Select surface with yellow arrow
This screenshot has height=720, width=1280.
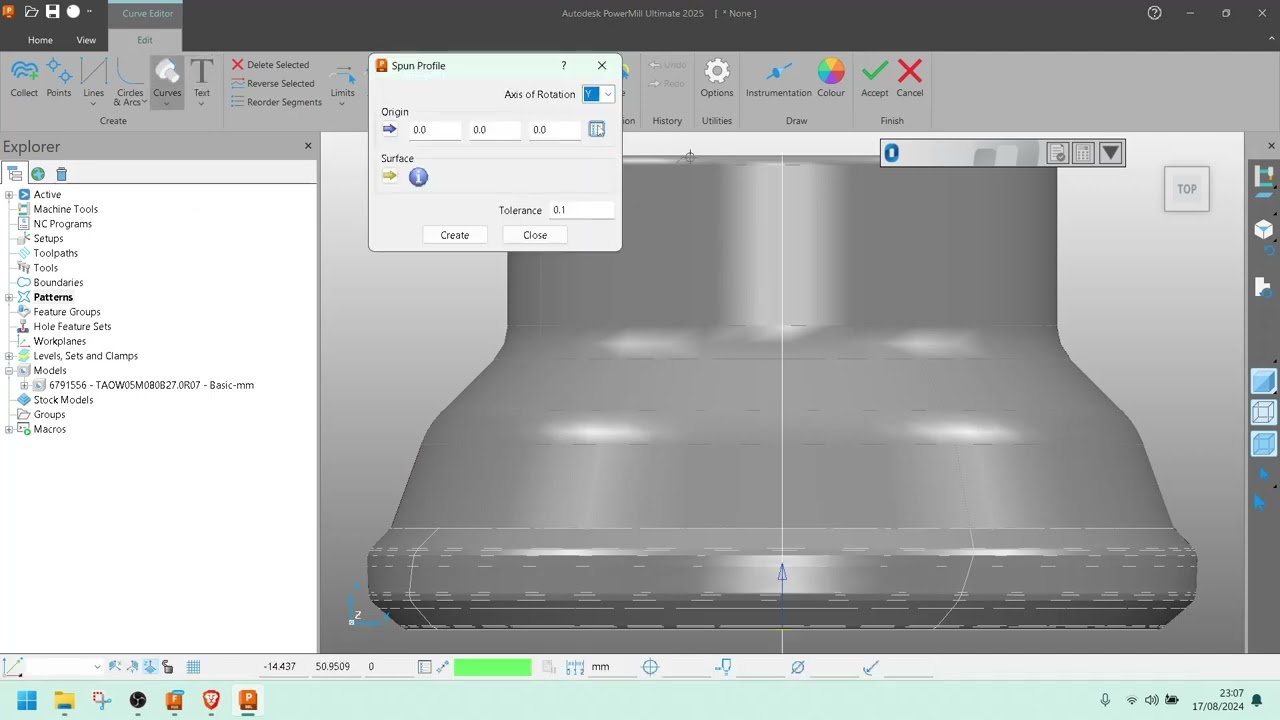pyautogui.click(x=390, y=176)
